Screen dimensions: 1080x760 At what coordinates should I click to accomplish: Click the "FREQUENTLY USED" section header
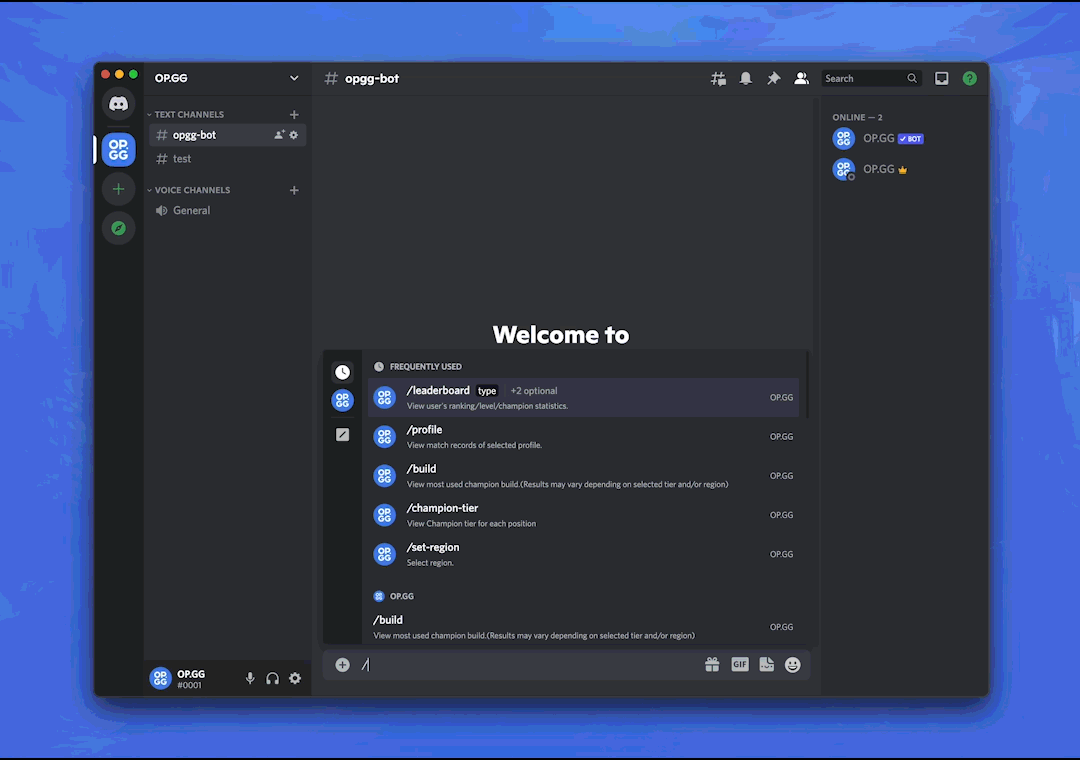[426, 367]
